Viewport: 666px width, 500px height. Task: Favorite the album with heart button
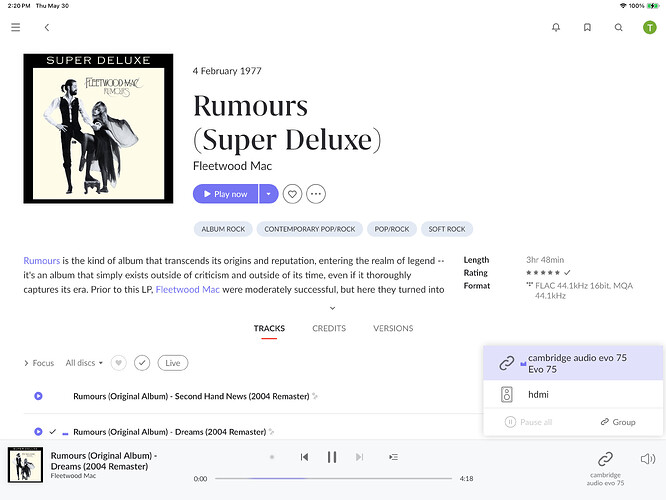click(x=292, y=194)
